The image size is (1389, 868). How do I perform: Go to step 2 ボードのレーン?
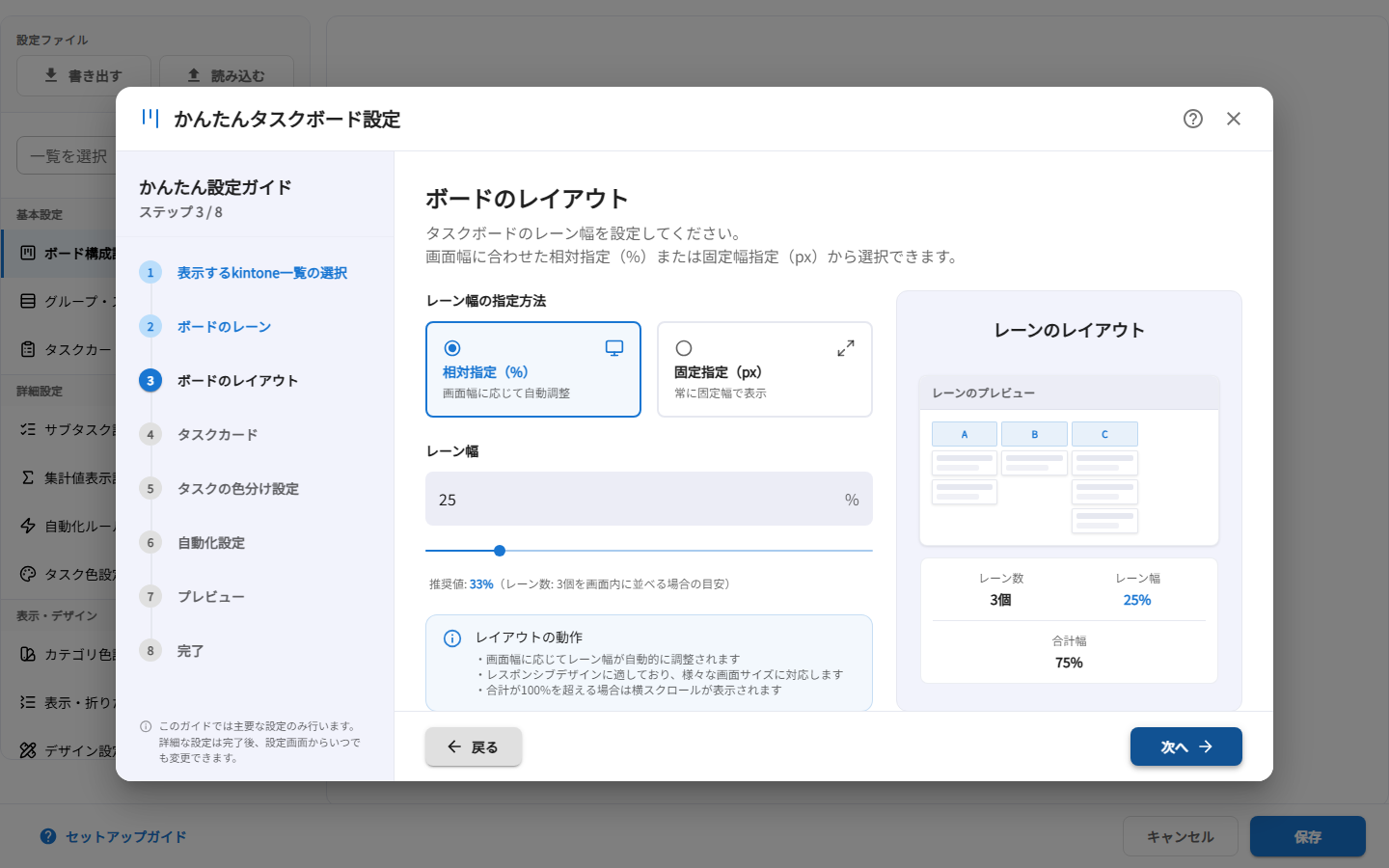point(255,327)
